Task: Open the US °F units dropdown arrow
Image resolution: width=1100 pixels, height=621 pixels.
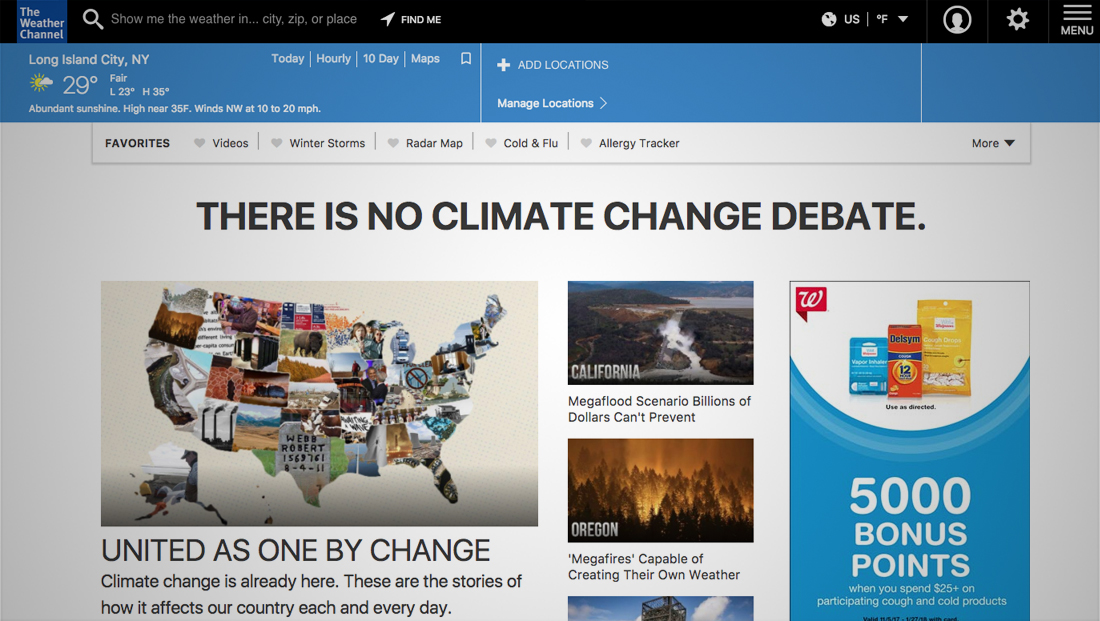Action: tap(903, 19)
